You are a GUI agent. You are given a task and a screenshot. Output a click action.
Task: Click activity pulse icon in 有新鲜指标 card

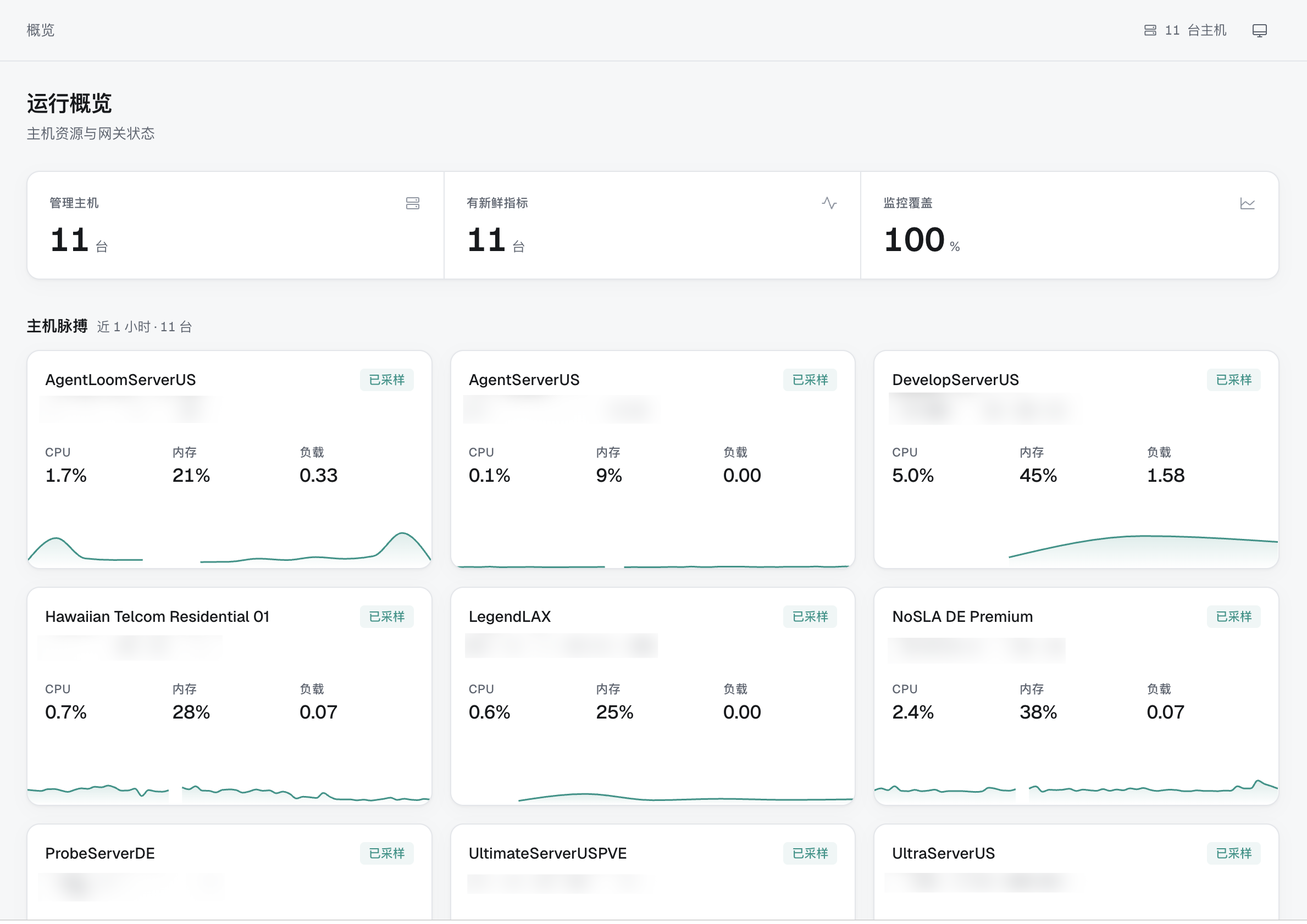[829, 203]
